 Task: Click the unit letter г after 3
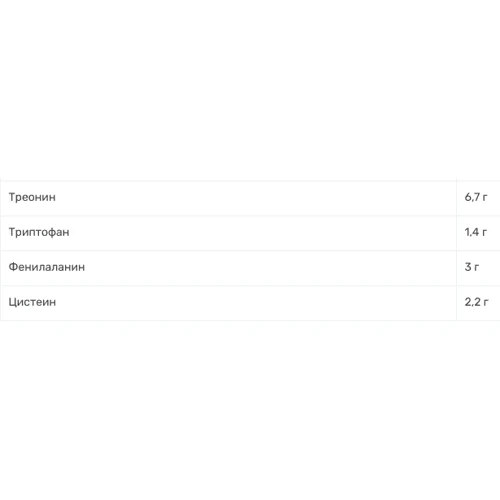pos(476,268)
